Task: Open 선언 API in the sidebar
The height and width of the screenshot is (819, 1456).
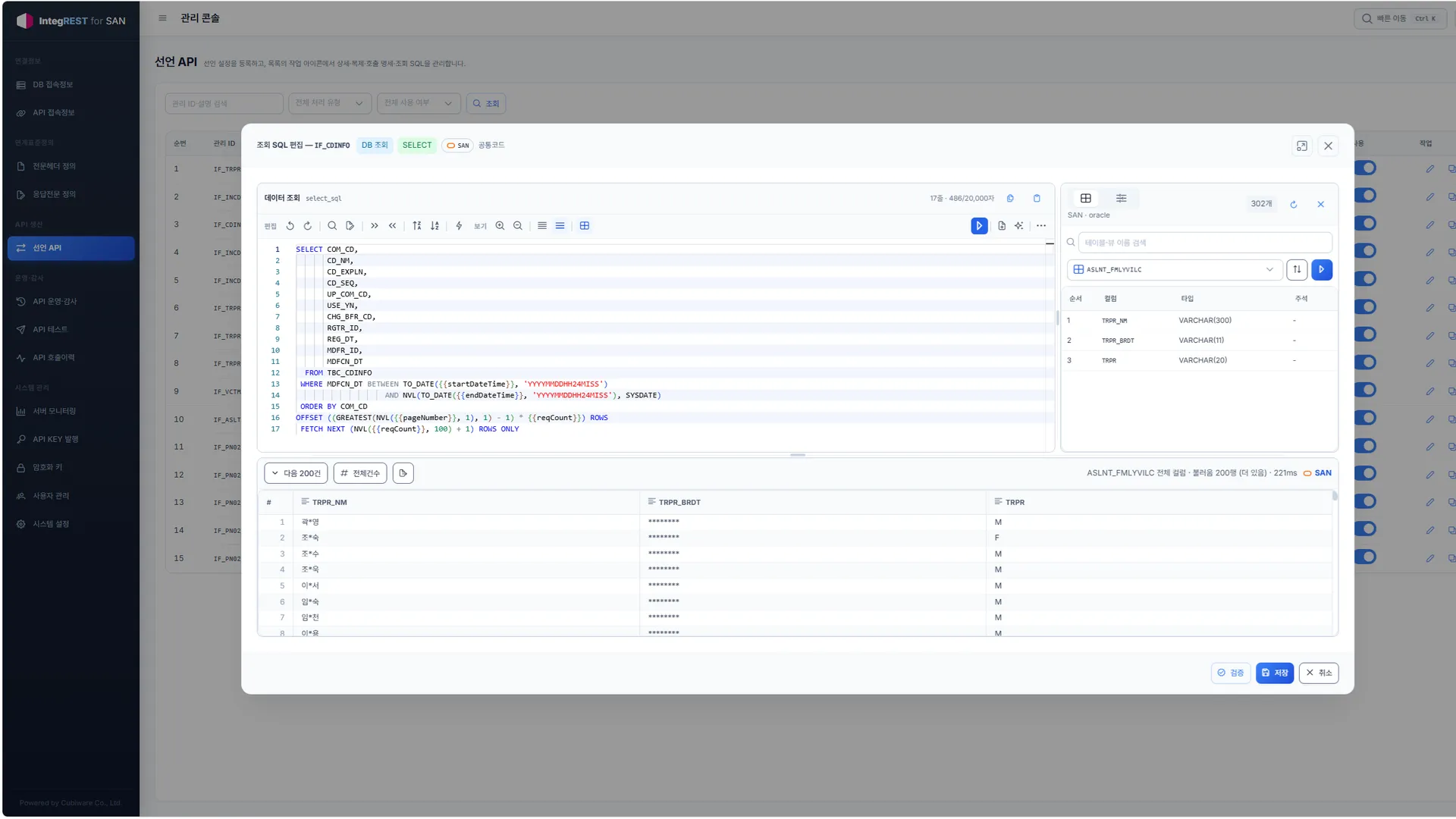Action: [71, 249]
